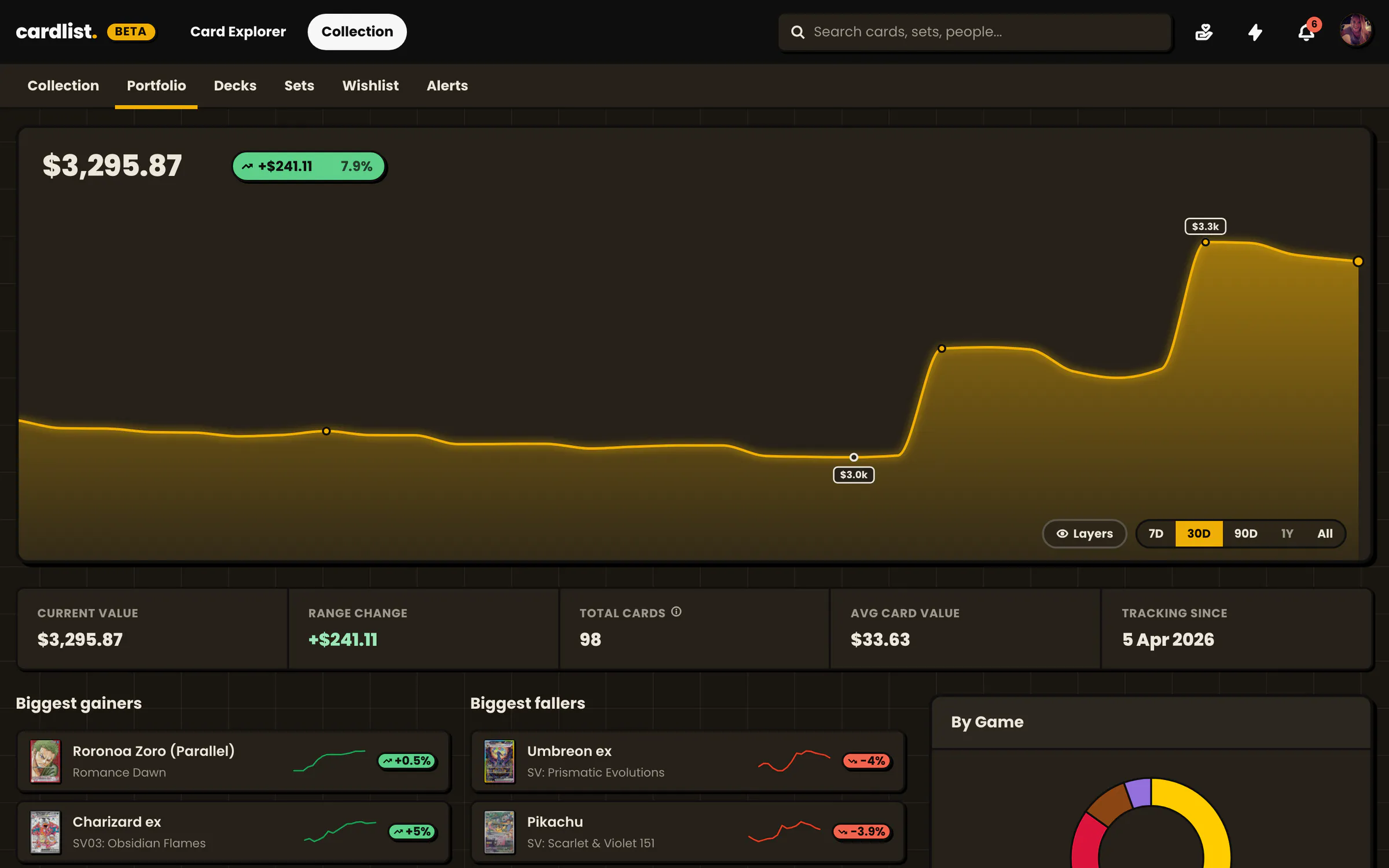Select the 7D time range
The width and height of the screenshot is (1389, 868).
[1156, 534]
